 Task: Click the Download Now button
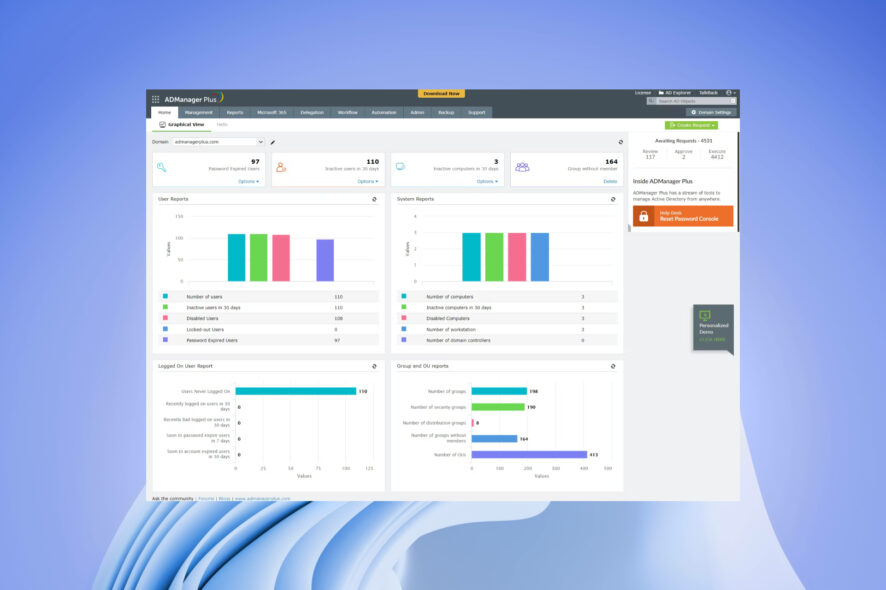point(441,93)
